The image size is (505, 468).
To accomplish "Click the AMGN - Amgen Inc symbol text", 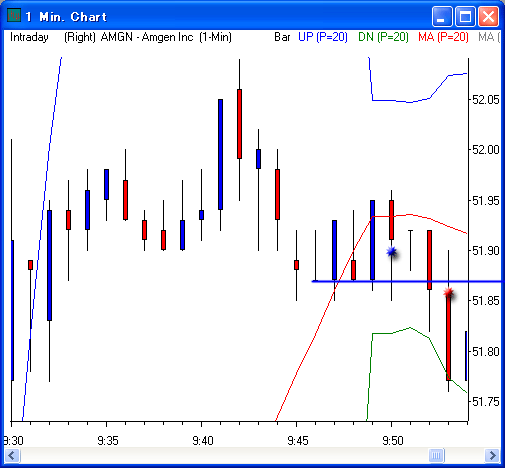I will pyautogui.click(x=147, y=37).
